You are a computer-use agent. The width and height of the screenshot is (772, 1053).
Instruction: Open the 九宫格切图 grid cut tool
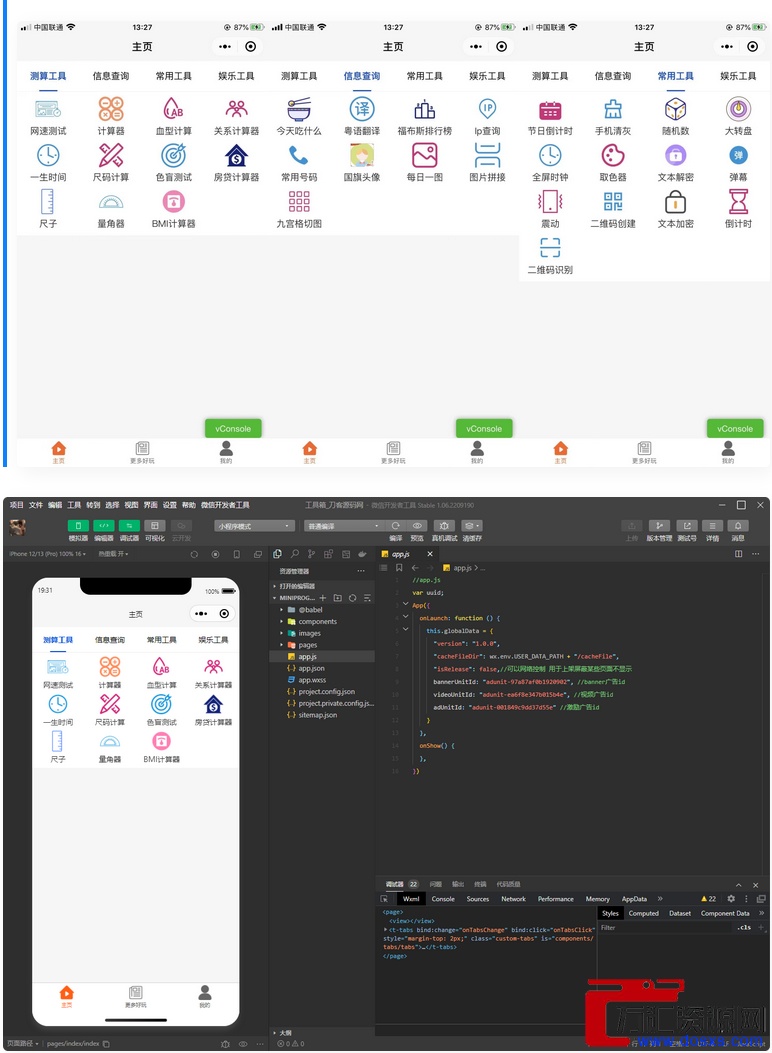pyautogui.click(x=299, y=201)
